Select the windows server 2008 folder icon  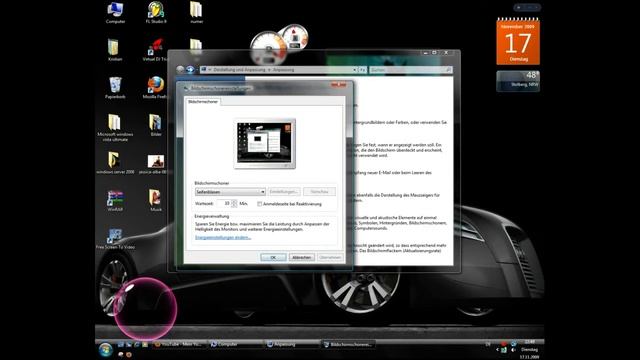tap(115, 162)
